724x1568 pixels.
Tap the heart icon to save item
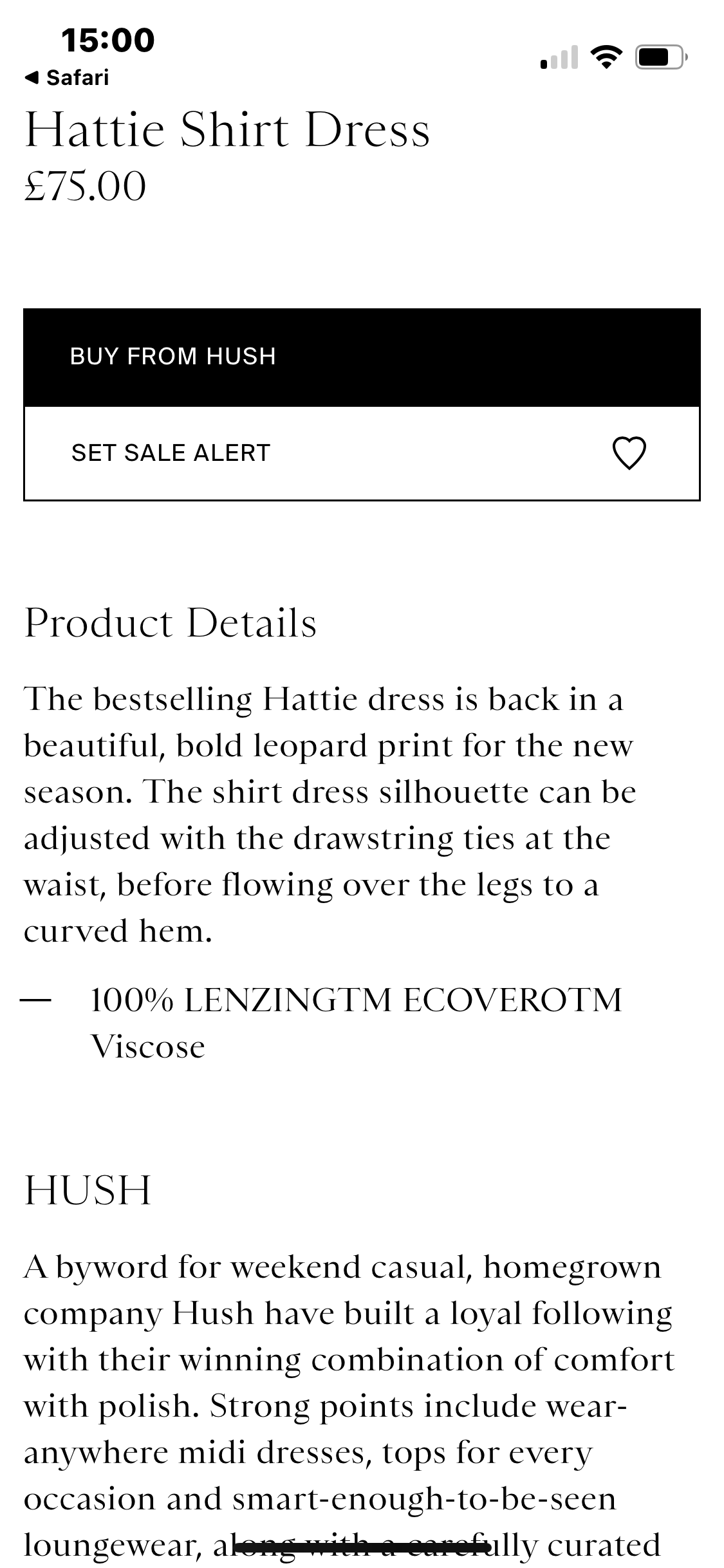pyautogui.click(x=629, y=453)
